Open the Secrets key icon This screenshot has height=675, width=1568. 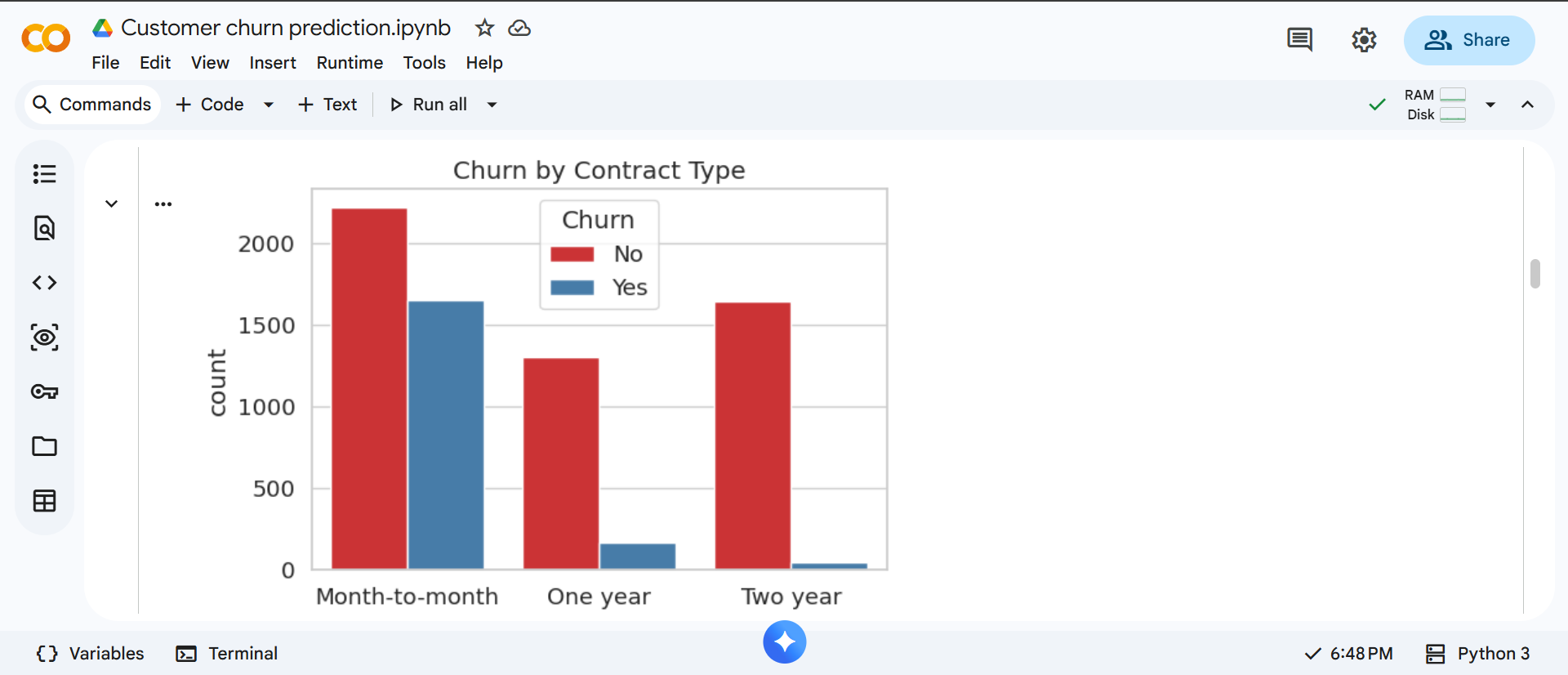pos(45,391)
